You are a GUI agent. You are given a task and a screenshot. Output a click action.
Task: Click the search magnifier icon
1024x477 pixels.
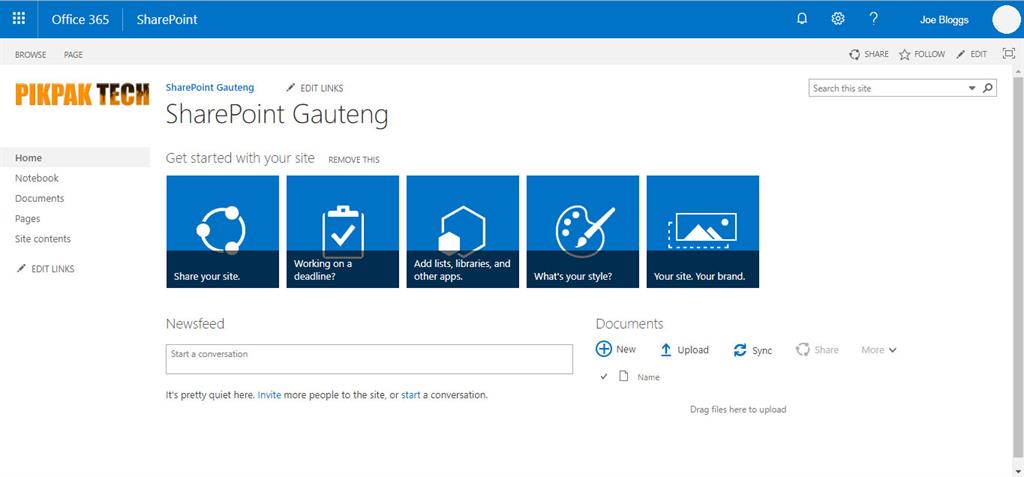[988, 88]
